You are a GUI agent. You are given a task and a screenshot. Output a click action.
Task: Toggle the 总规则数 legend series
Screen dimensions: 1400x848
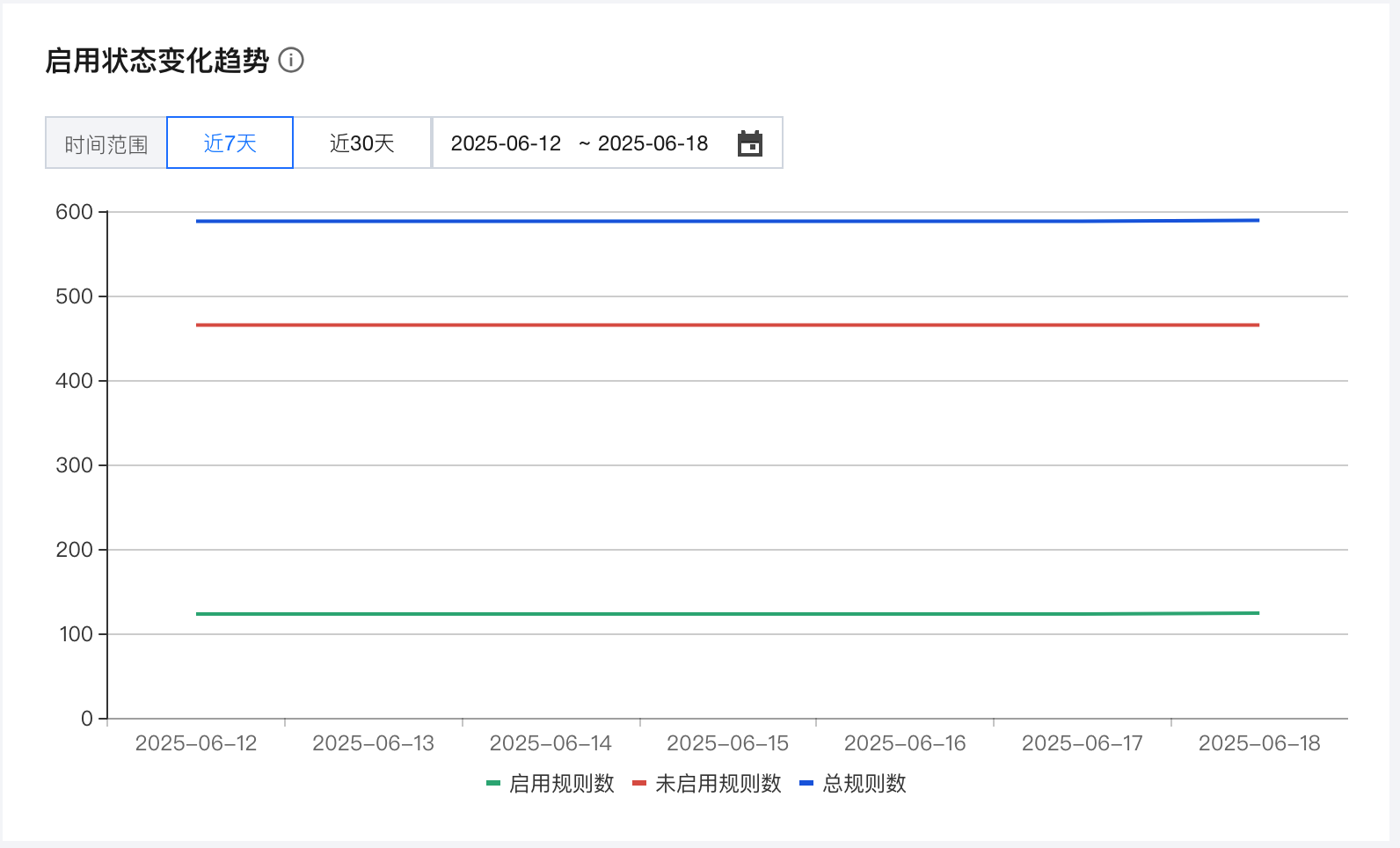click(x=864, y=783)
